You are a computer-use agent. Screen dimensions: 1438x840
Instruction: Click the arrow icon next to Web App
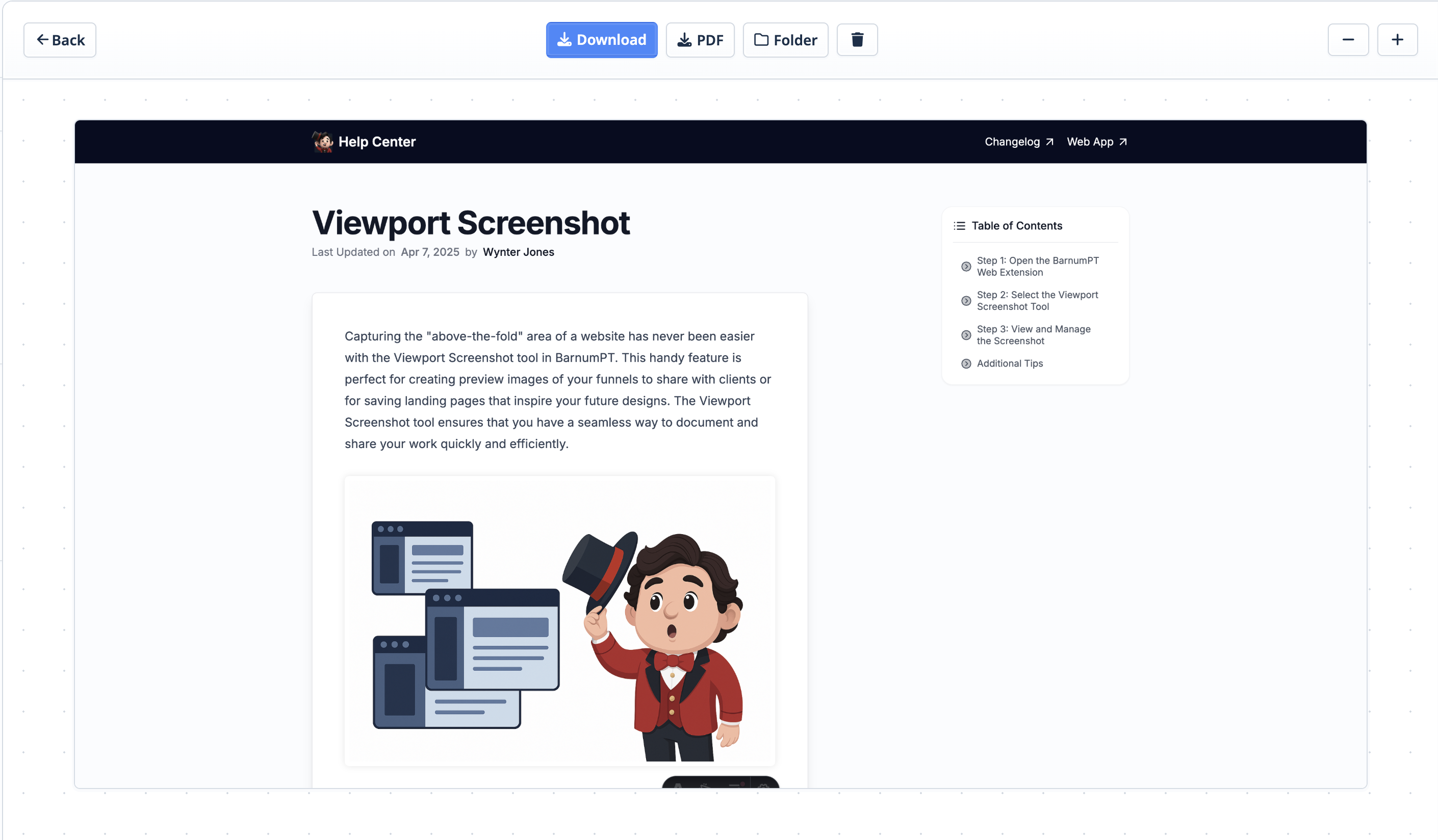(1122, 142)
